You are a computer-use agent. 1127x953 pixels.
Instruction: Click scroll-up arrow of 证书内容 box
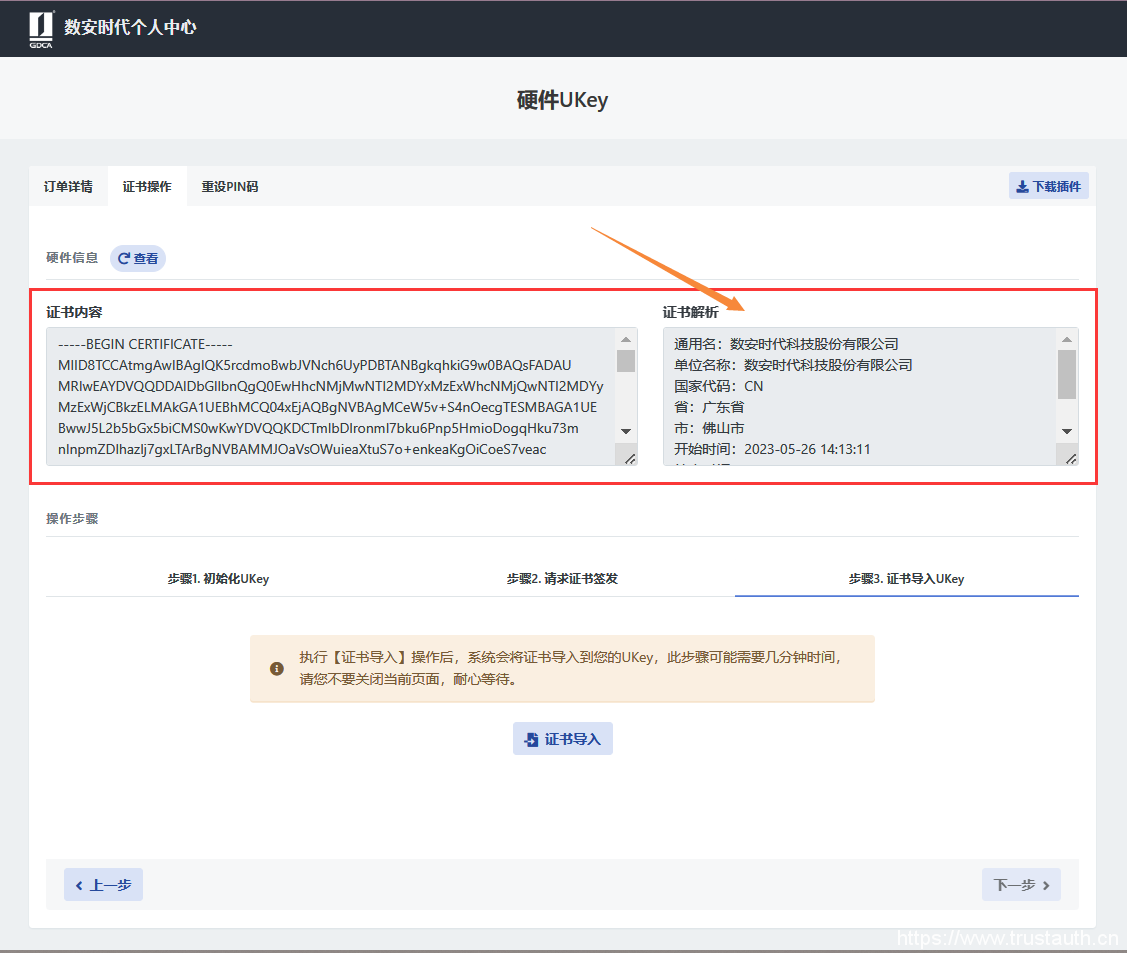click(x=626, y=339)
